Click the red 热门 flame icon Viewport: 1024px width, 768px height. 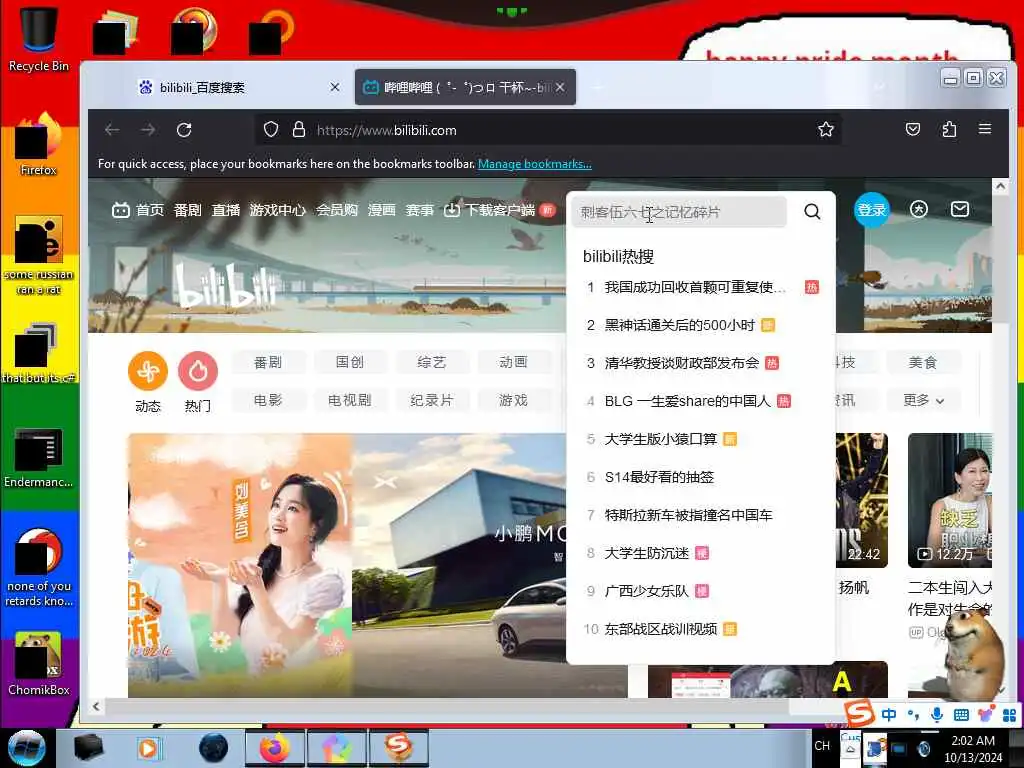(x=198, y=371)
